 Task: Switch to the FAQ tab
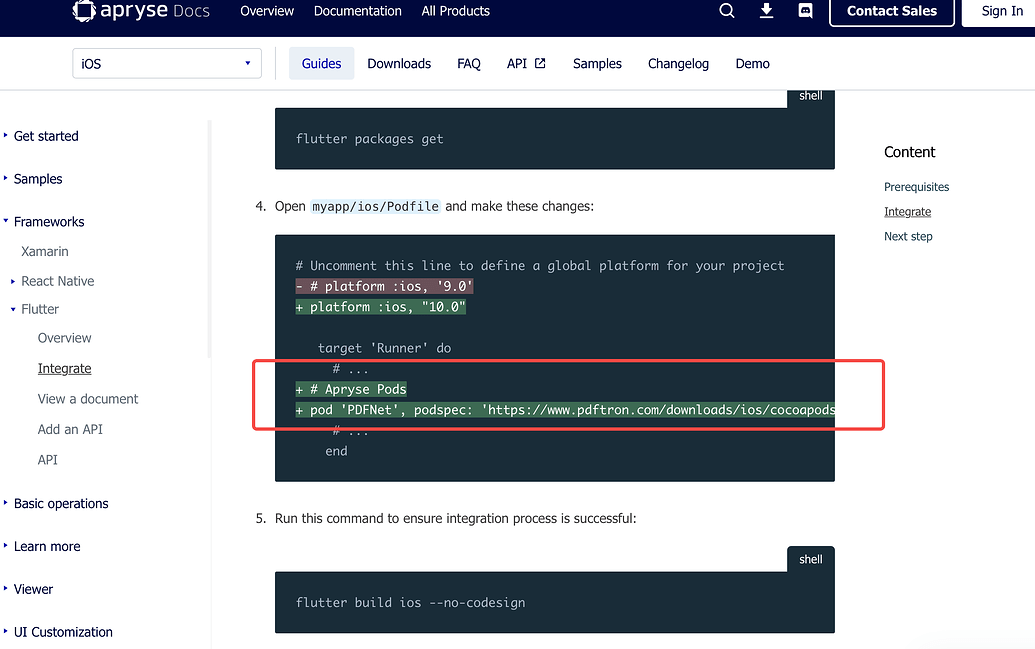(469, 63)
